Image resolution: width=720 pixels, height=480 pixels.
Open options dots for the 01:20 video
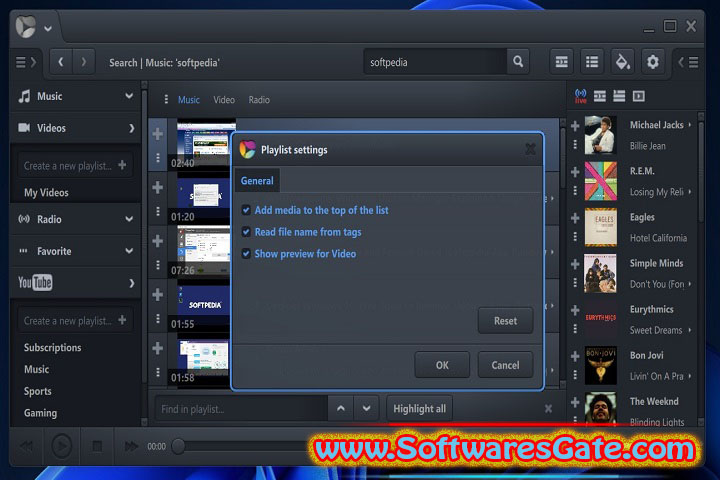click(x=158, y=211)
